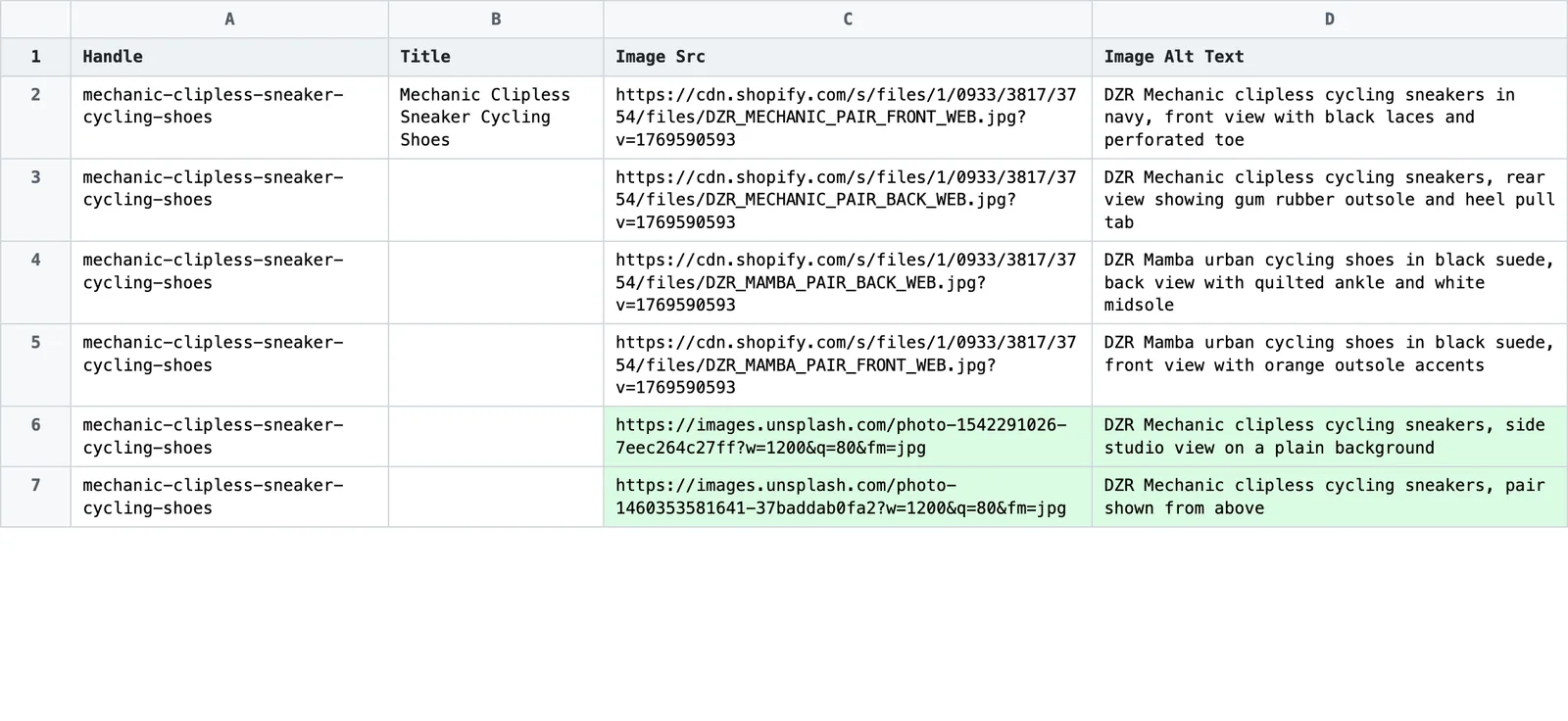Viewport: 1568px width, 721px height.
Task: Select alt text 'side studio view on a plain background'
Action: coord(1330,437)
